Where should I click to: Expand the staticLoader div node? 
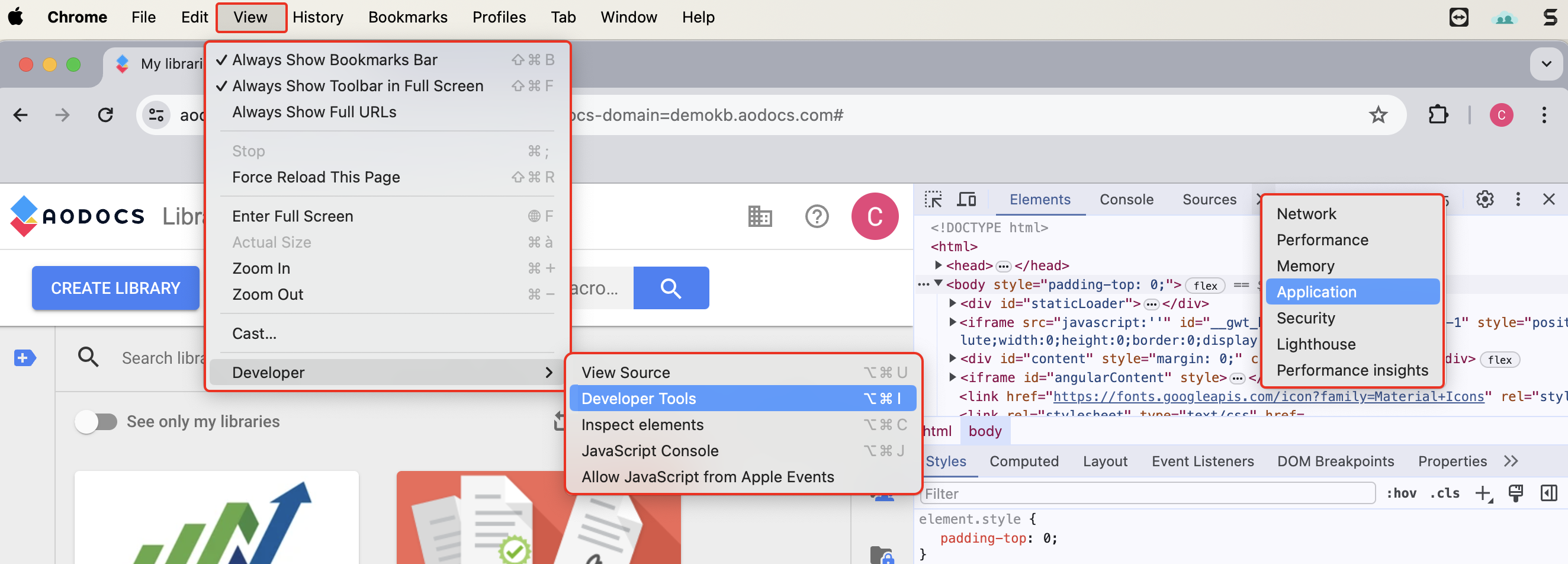click(x=953, y=303)
